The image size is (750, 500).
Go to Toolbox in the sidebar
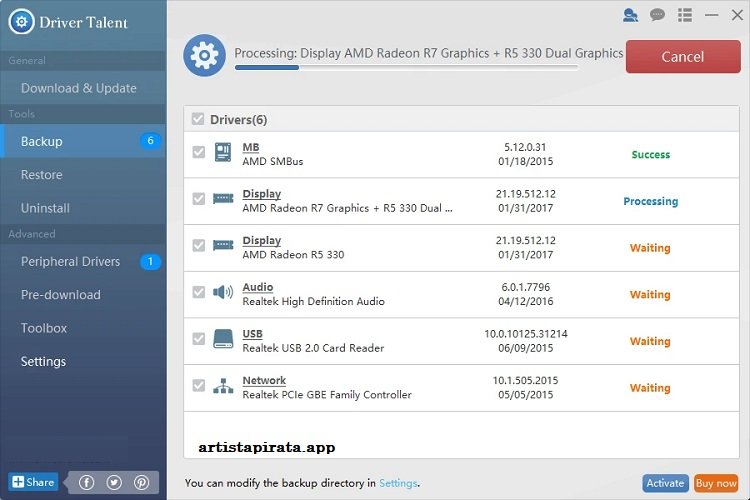pos(44,328)
